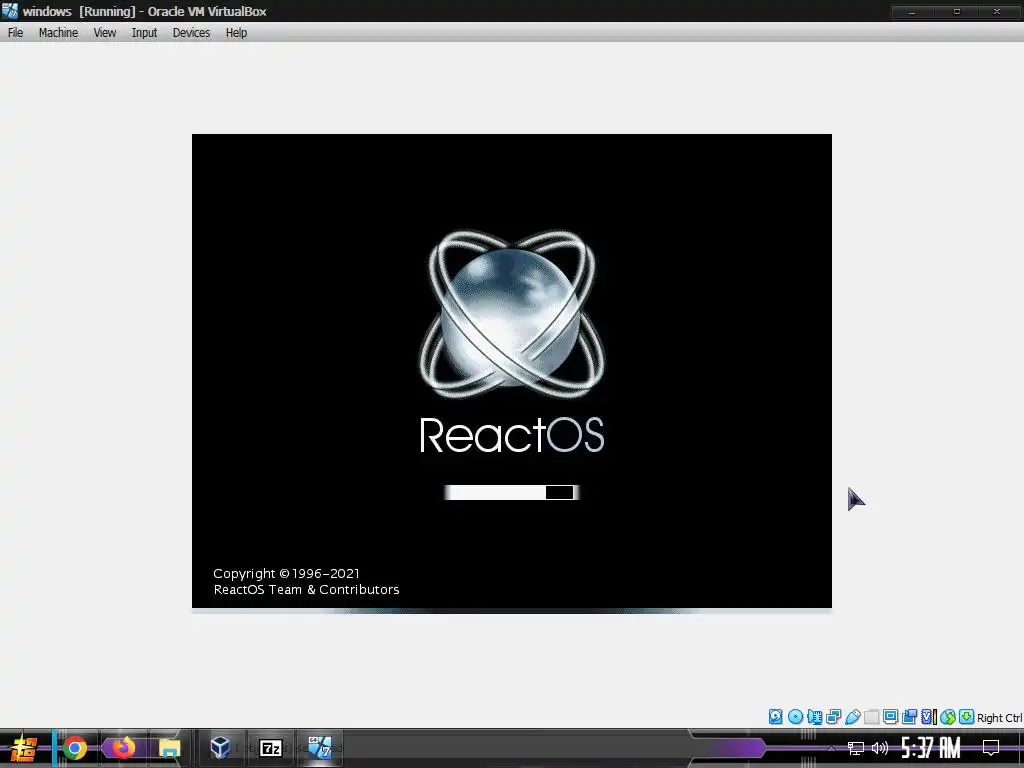
Task: Click inside the ReactOS guest display
Action: point(511,371)
